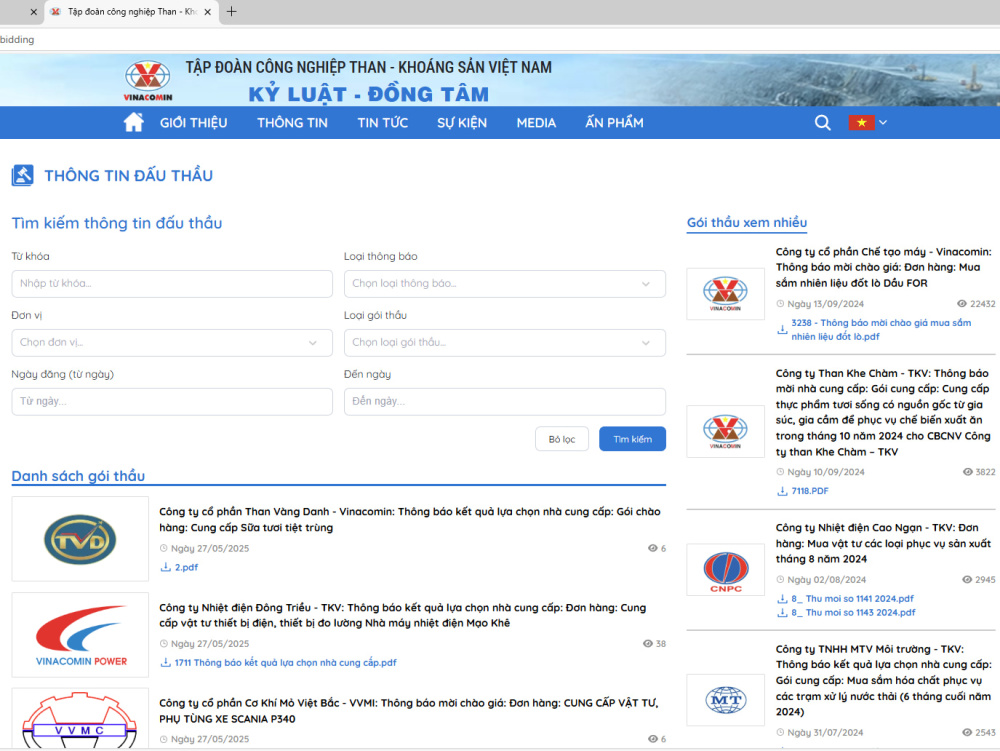The image size is (1000, 751).
Task: Open the home icon in navigation bar
Action: tap(133, 122)
